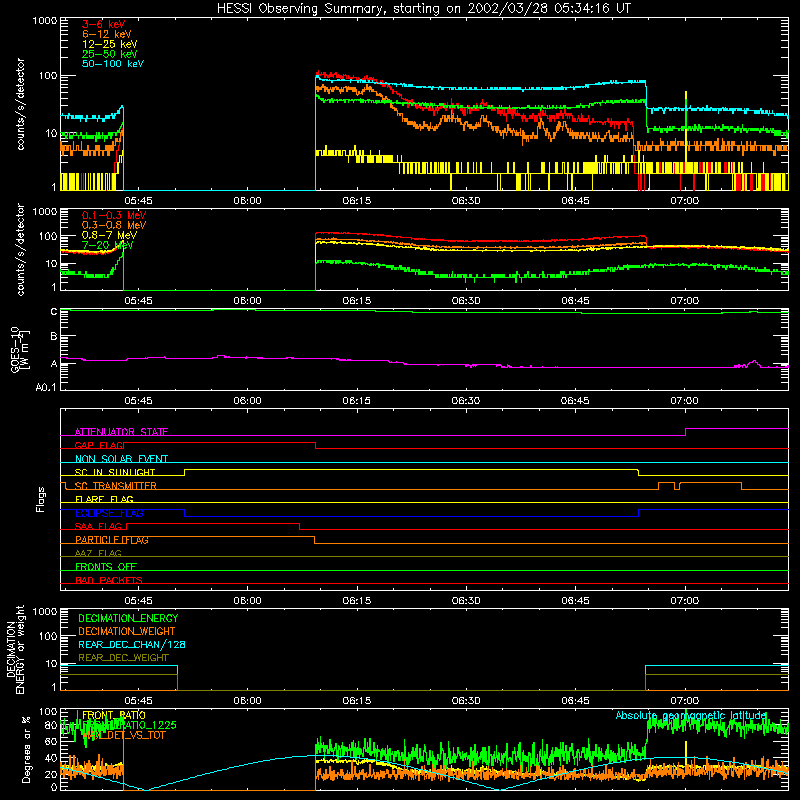Click the FRONTS_OFF flag label
The height and width of the screenshot is (800, 800).
point(105,567)
